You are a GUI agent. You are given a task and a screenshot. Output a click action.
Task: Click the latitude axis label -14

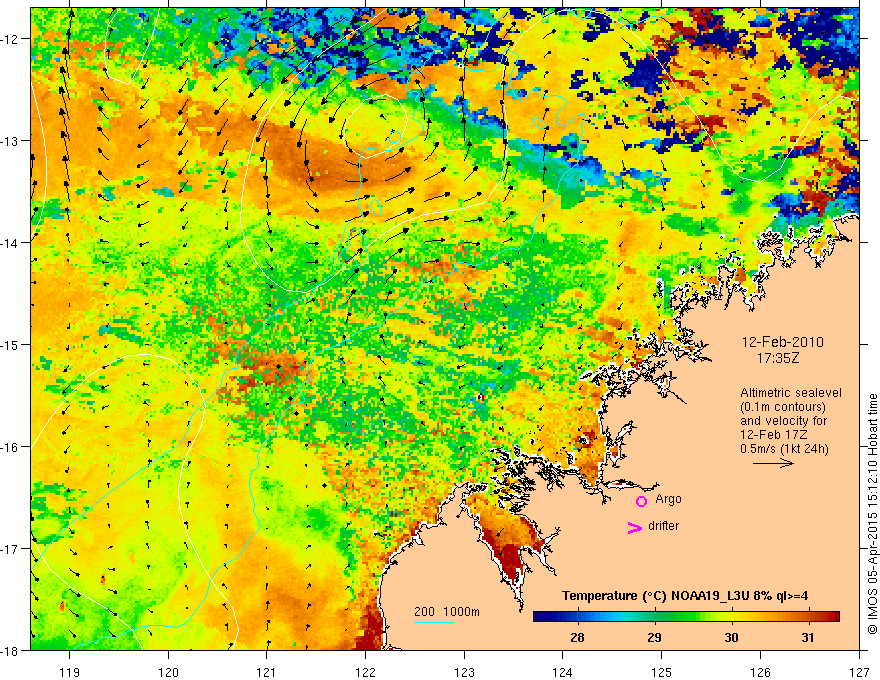pos(10,243)
